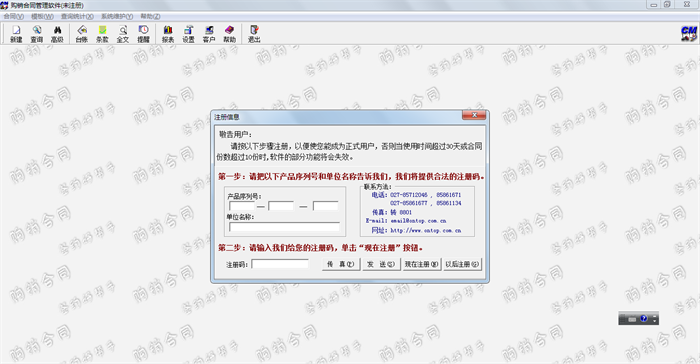700x364 pixels.
Task: Open the 合同(V) menu
Action: pos(13,17)
